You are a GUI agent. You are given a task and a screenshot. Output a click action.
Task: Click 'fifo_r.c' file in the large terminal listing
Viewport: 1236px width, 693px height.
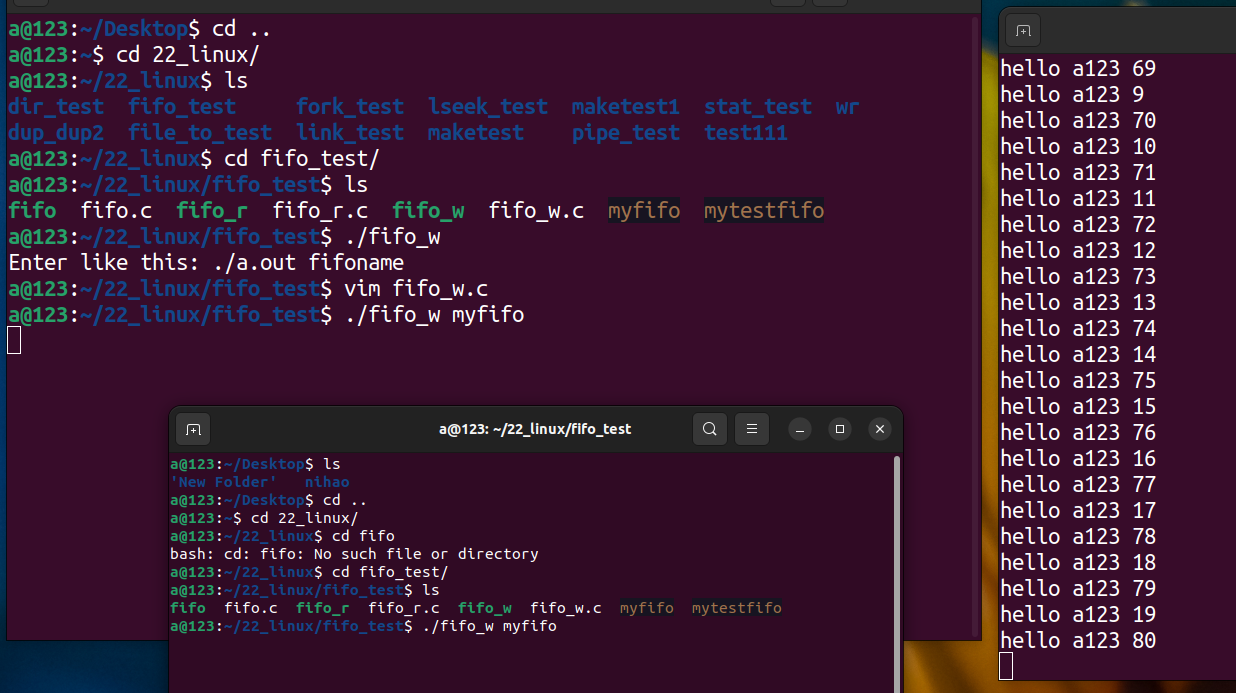pos(320,211)
